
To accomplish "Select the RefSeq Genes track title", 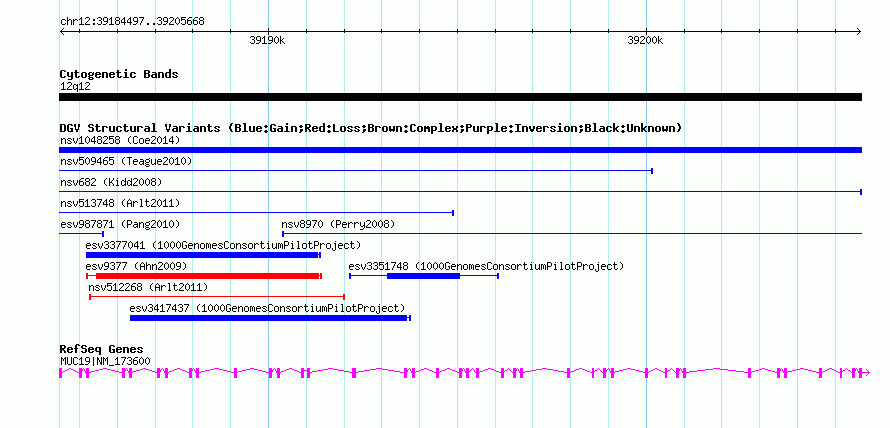I will tap(102, 349).
